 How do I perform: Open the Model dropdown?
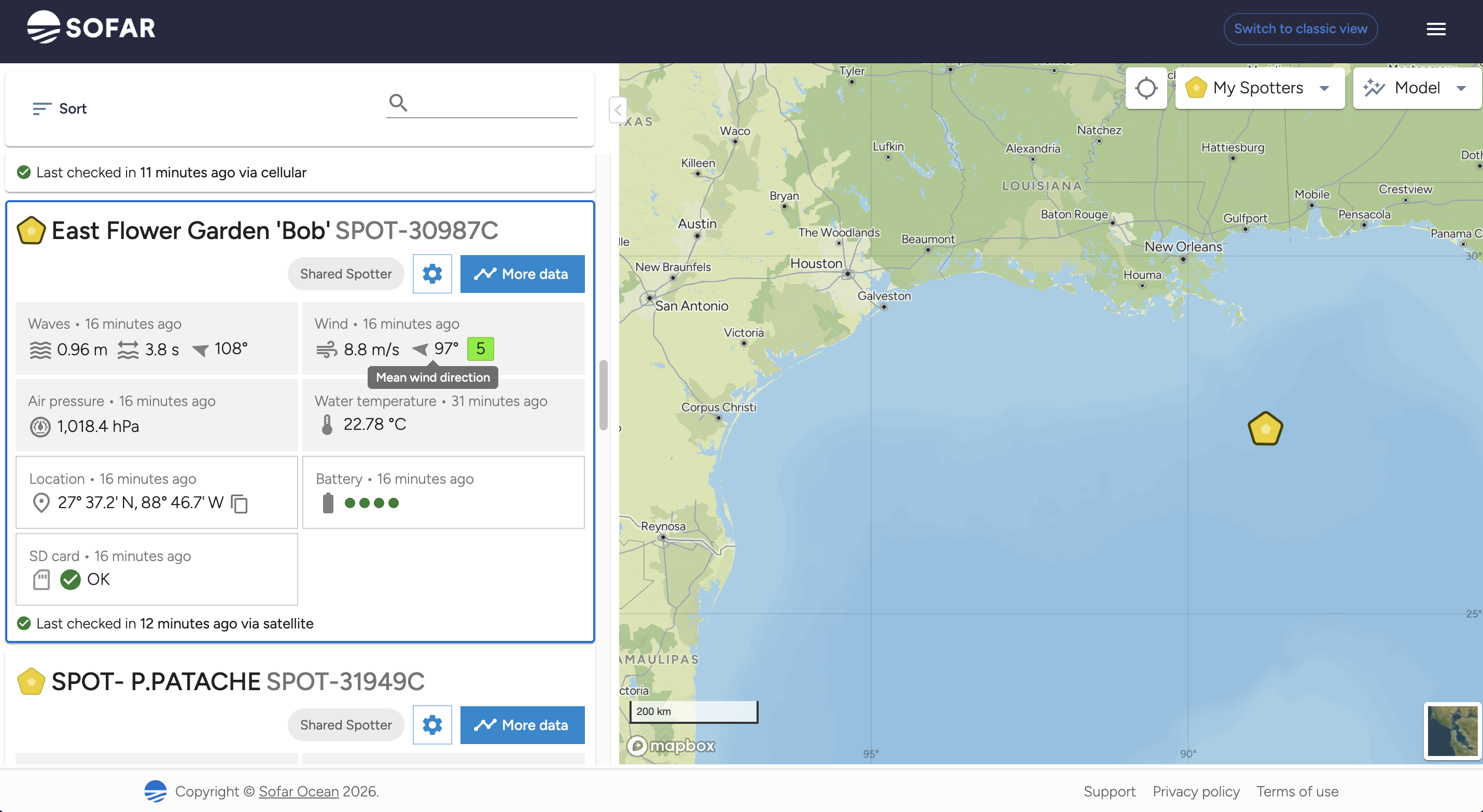[1416, 88]
